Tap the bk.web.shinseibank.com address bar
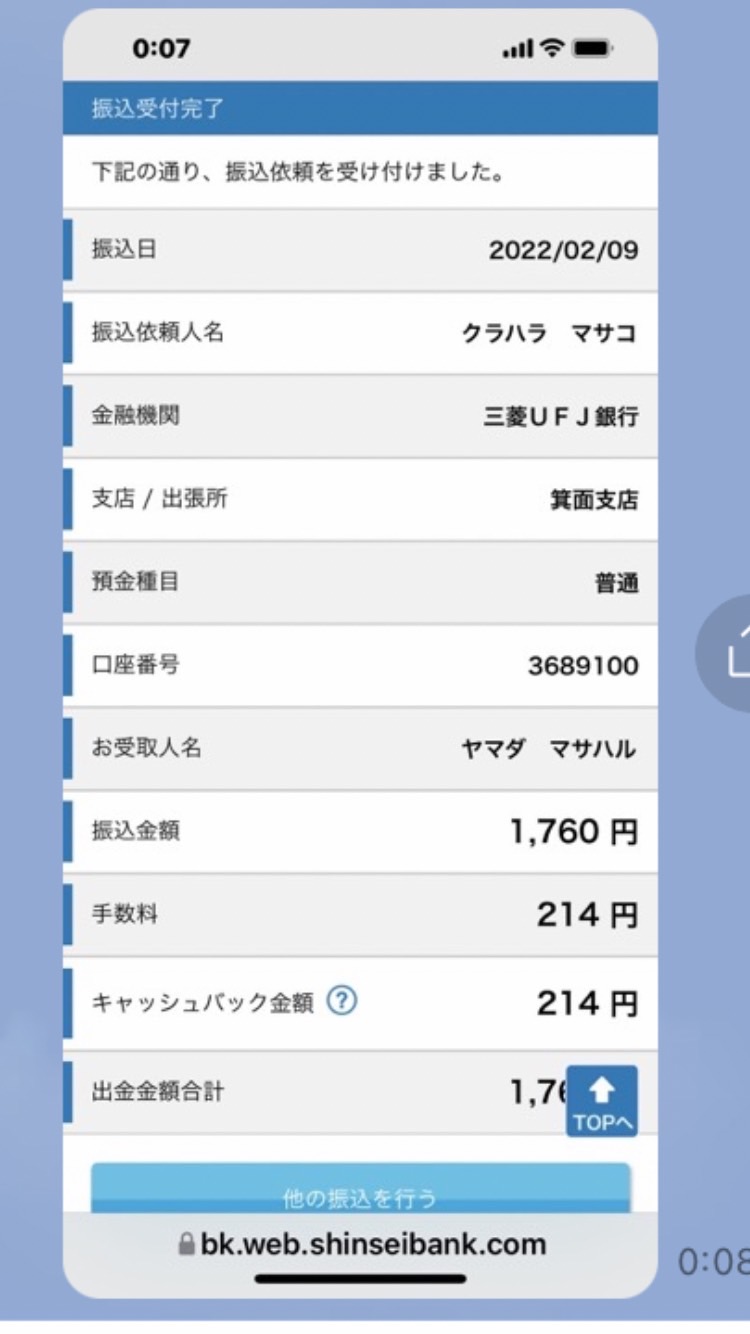Viewport: 750px width, 1334px height. point(361,1244)
